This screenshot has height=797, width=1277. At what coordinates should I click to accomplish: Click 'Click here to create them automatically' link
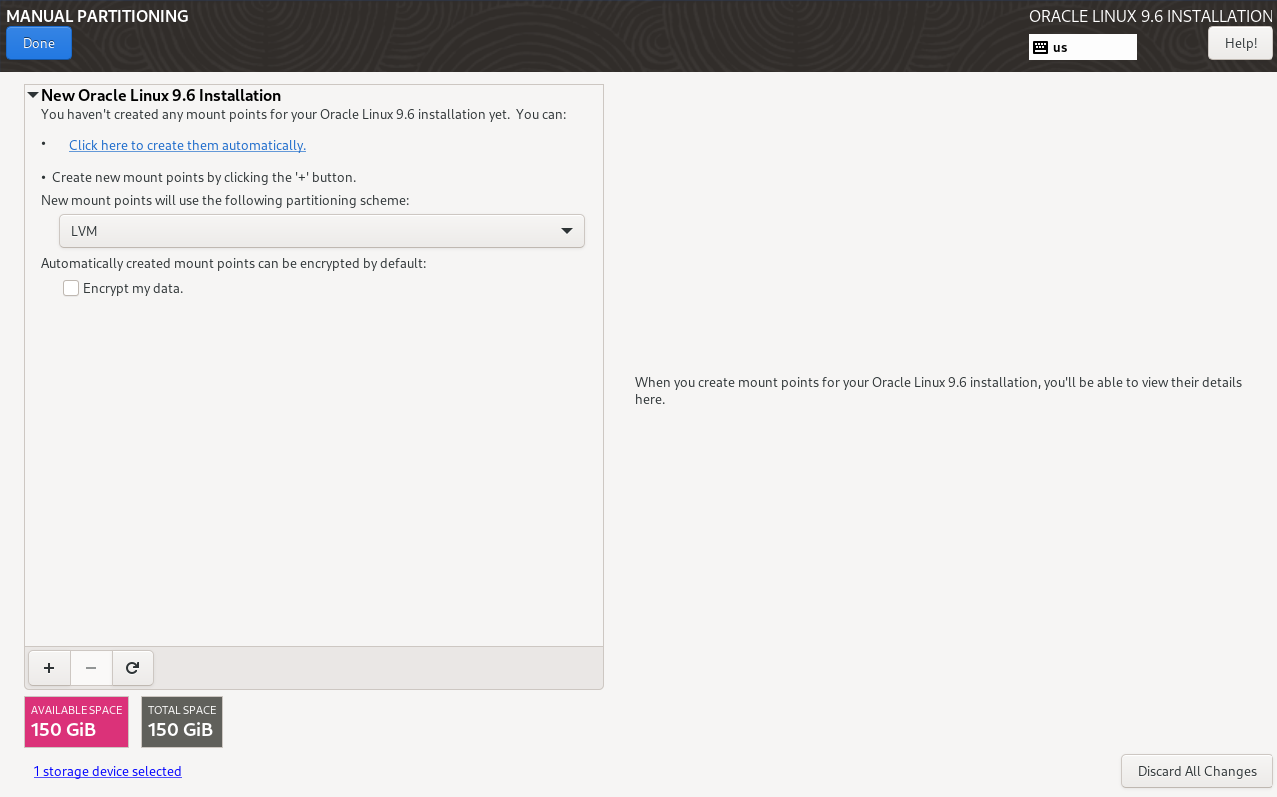187,145
